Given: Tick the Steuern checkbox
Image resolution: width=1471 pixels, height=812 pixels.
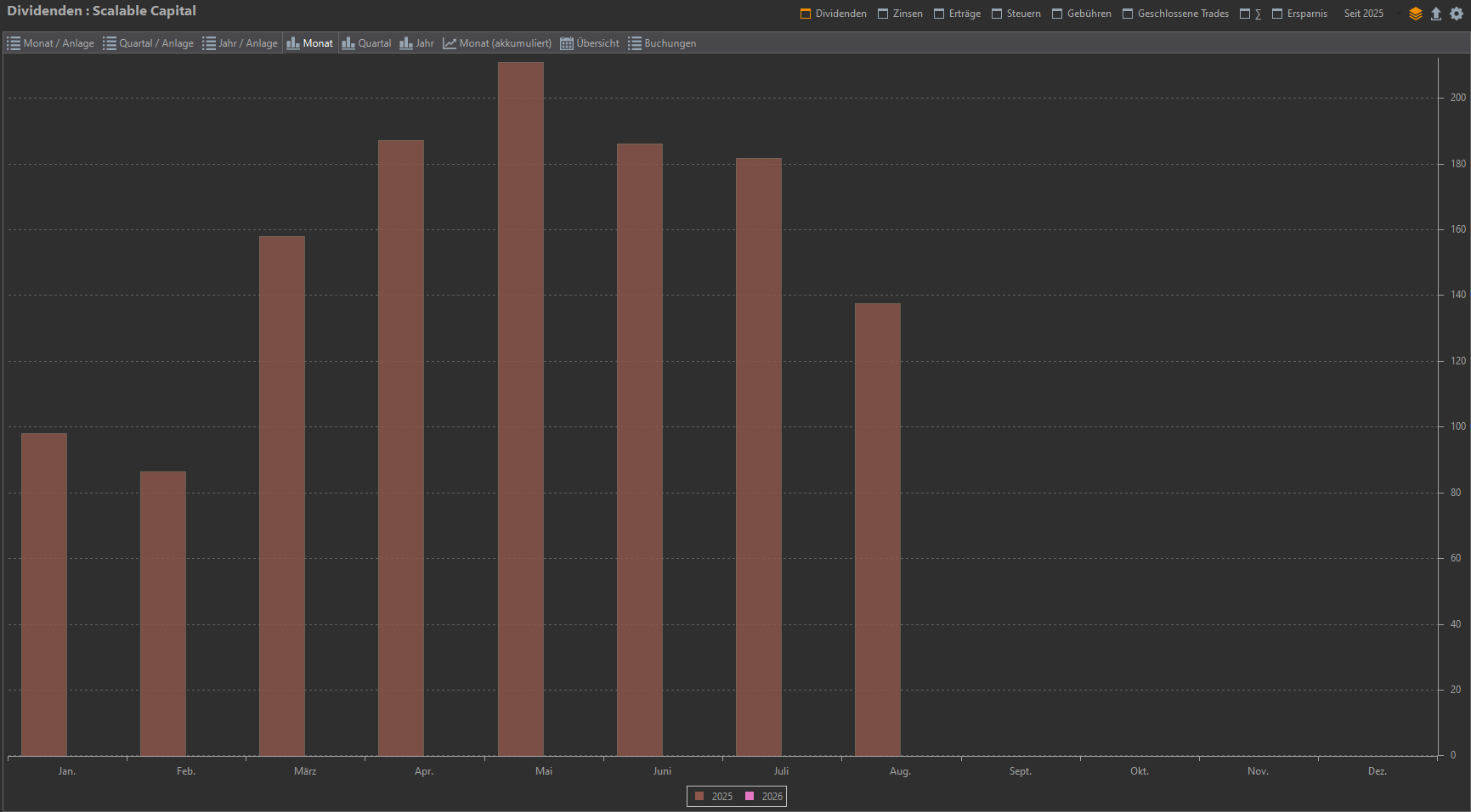Looking at the screenshot, I should point(997,14).
